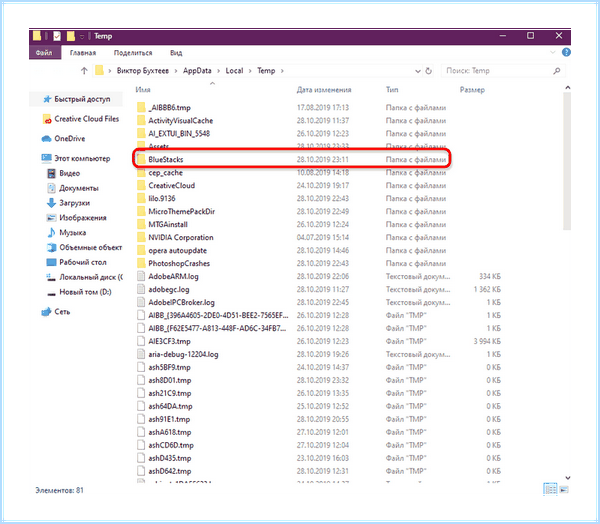Select the aria-debug-12204.log file

(x=183, y=354)
